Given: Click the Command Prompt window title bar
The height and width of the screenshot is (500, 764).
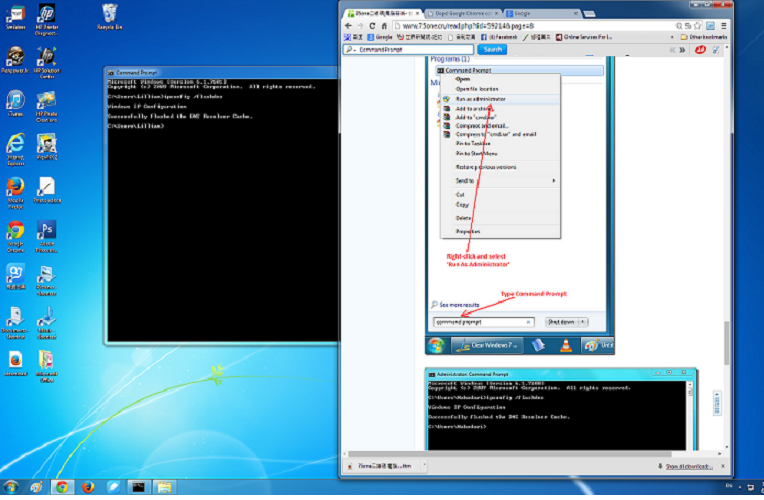Looking at the screenshot, I should click(x=222, y=73).
